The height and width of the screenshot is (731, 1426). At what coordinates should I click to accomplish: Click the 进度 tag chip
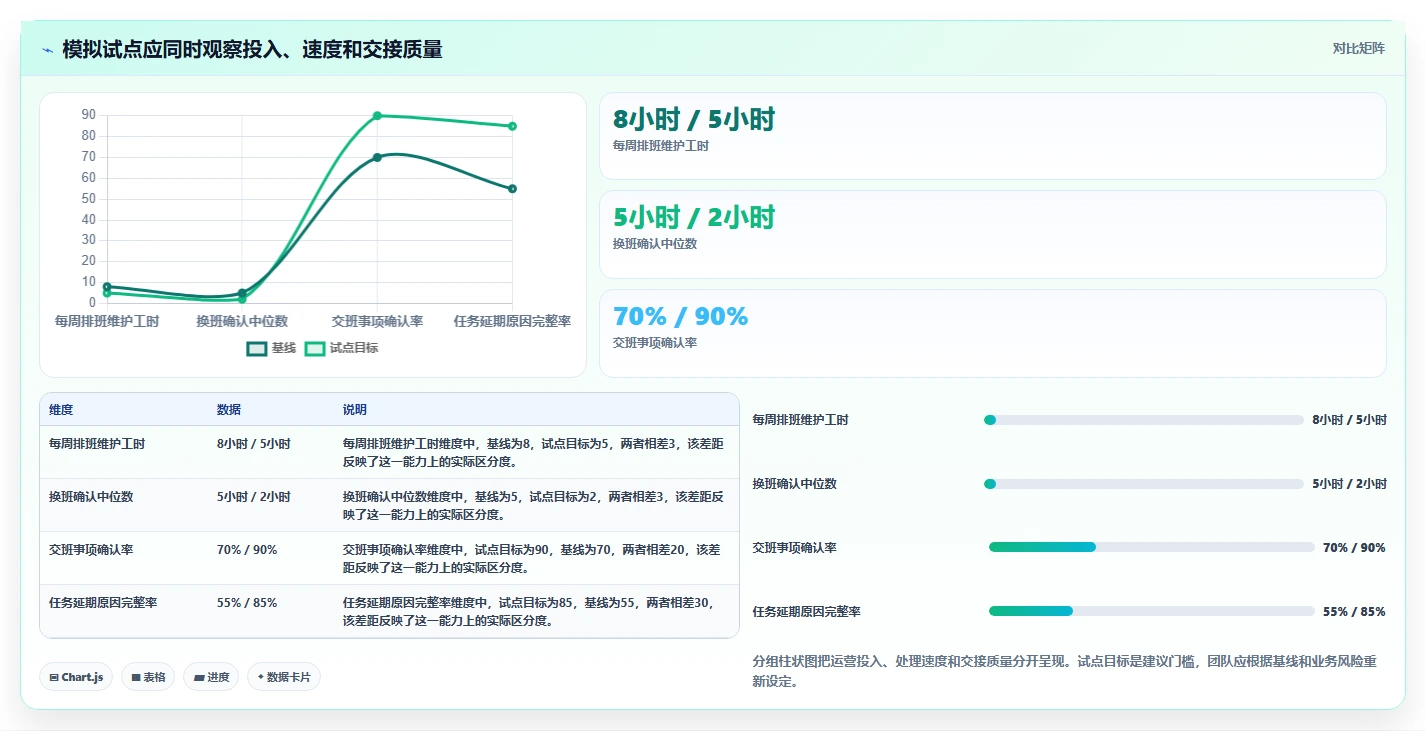pyautogui.click(x=211, y=677)
